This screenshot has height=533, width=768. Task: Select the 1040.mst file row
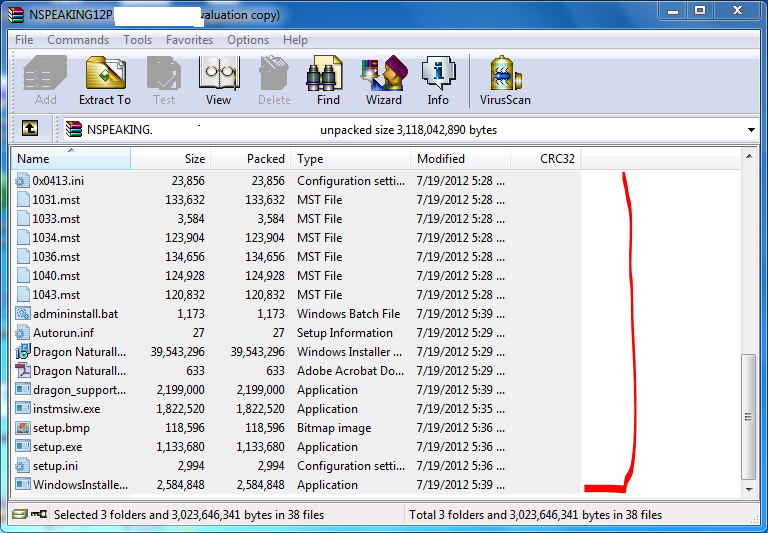point(296,276)
